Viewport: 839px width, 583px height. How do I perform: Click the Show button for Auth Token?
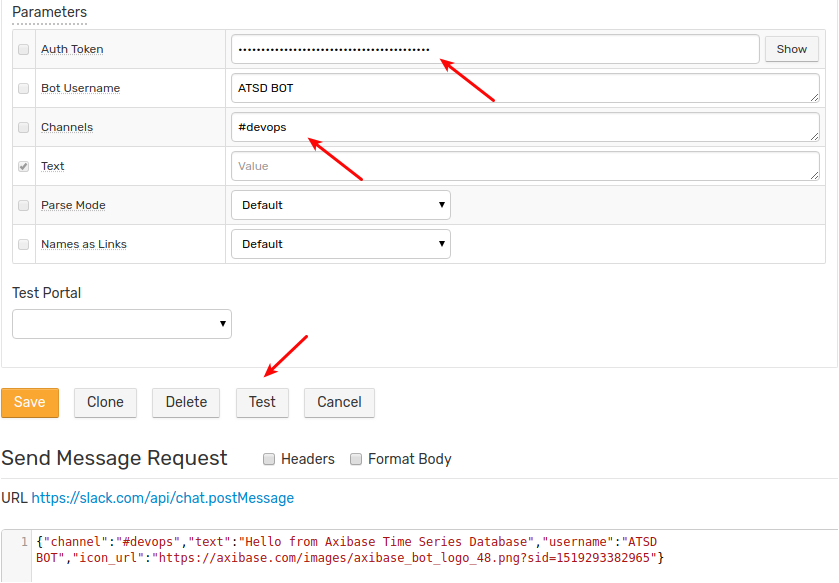point(791,49)
